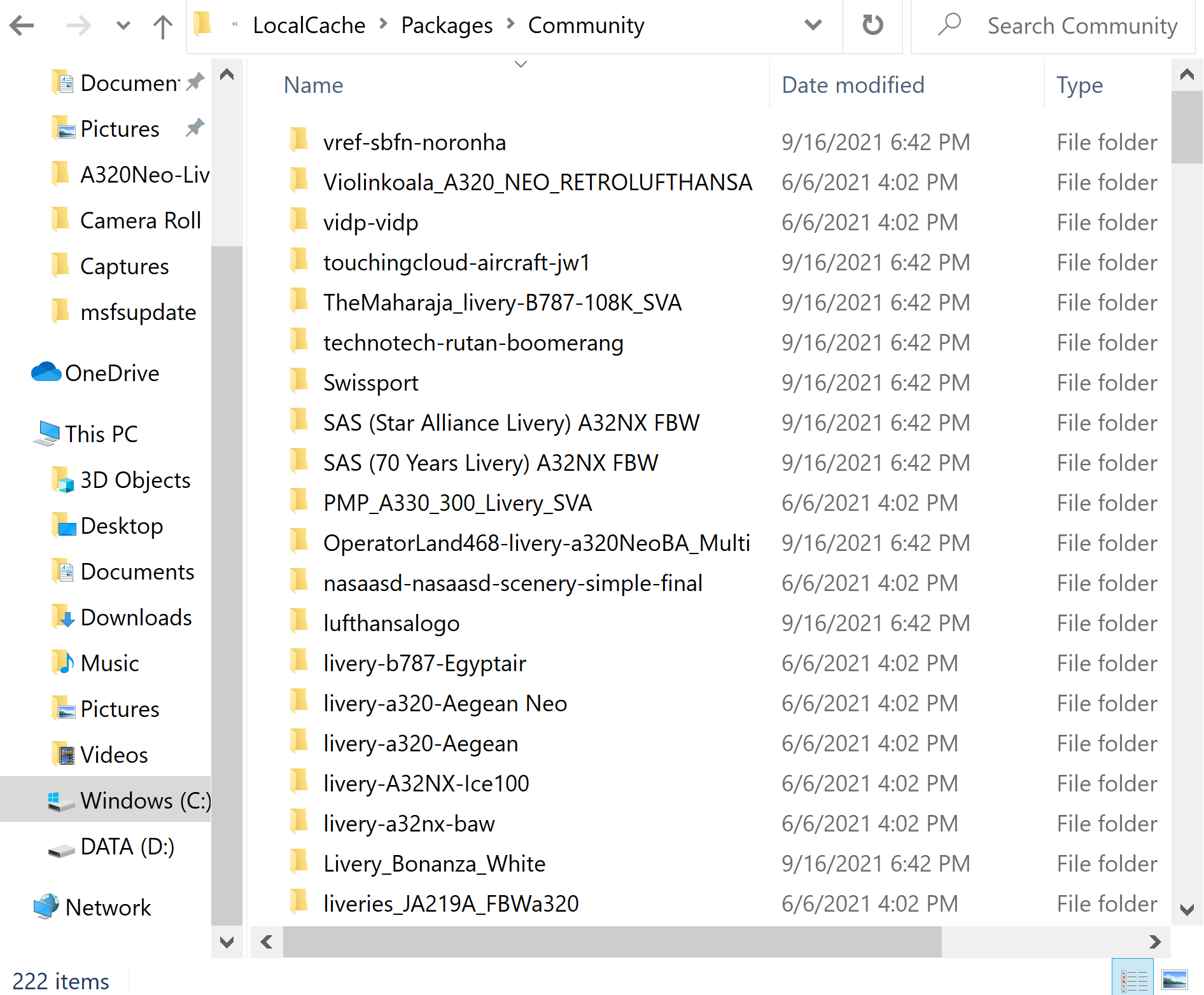The width and height of the screenshot is (1204, 995).
Task: Open the Windows (C:) drive
Action: coord(144,800)
